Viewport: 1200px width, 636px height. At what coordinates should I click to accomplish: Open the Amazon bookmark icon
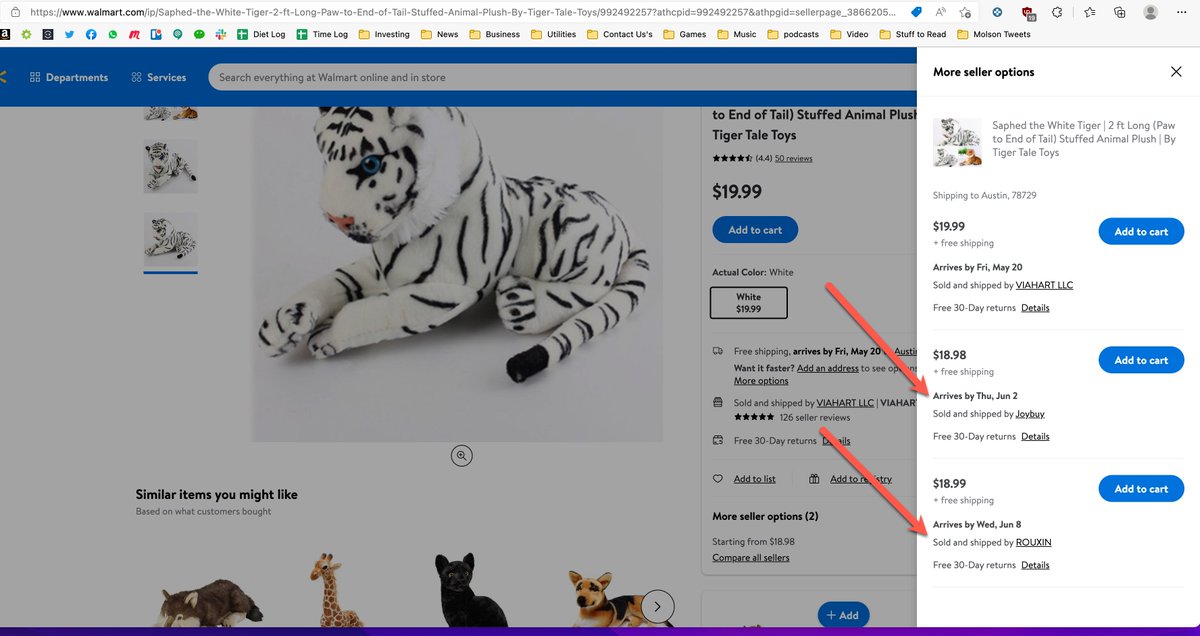click(6, 34)
